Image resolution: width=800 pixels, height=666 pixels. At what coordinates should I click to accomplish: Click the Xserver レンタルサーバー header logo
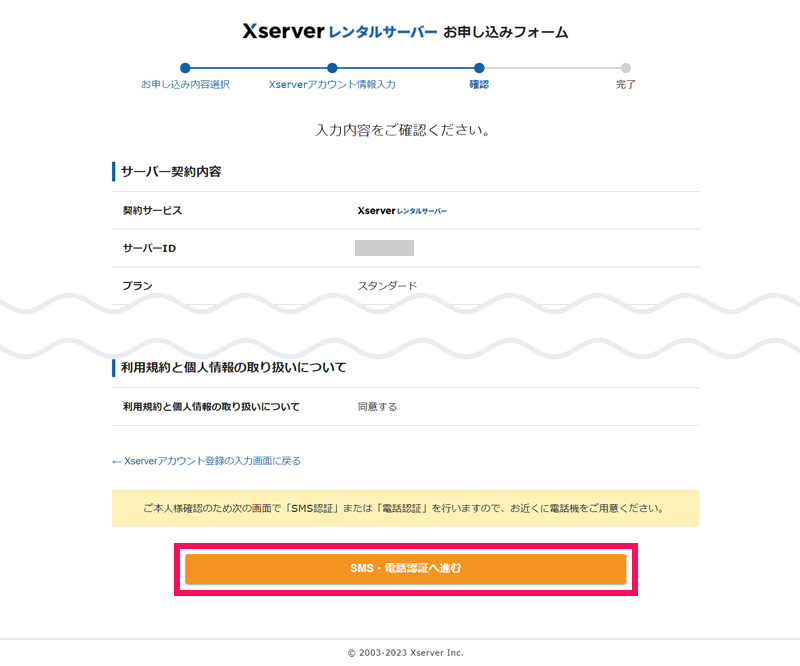click(x=339, y=31)
